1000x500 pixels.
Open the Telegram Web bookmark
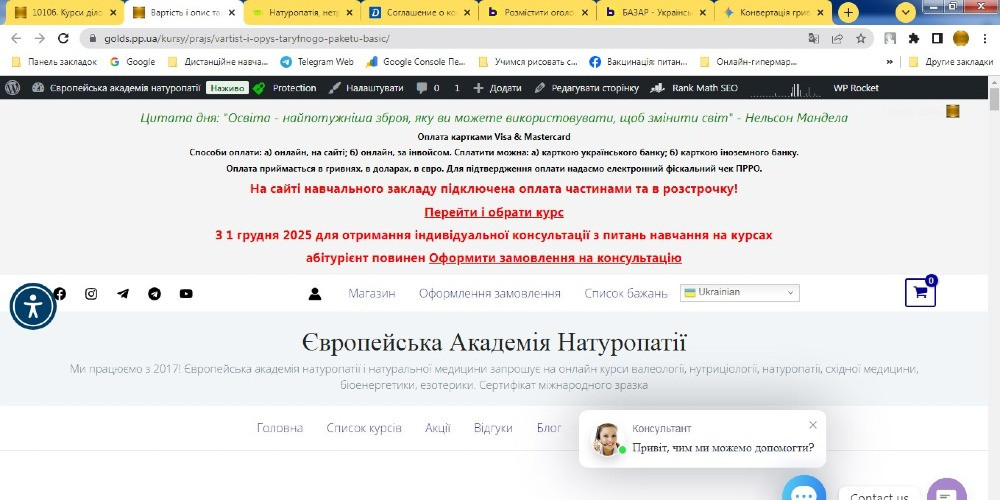(317, 62)
